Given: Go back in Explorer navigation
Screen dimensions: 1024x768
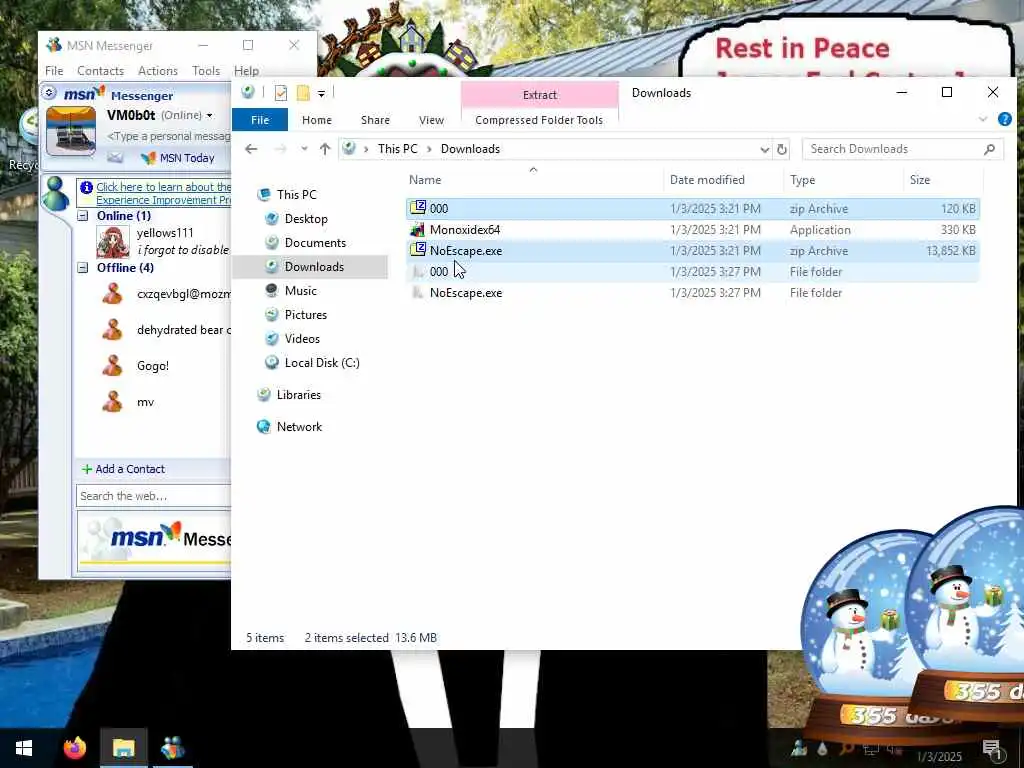Looking at the screenshot, I should pos(251,149).
